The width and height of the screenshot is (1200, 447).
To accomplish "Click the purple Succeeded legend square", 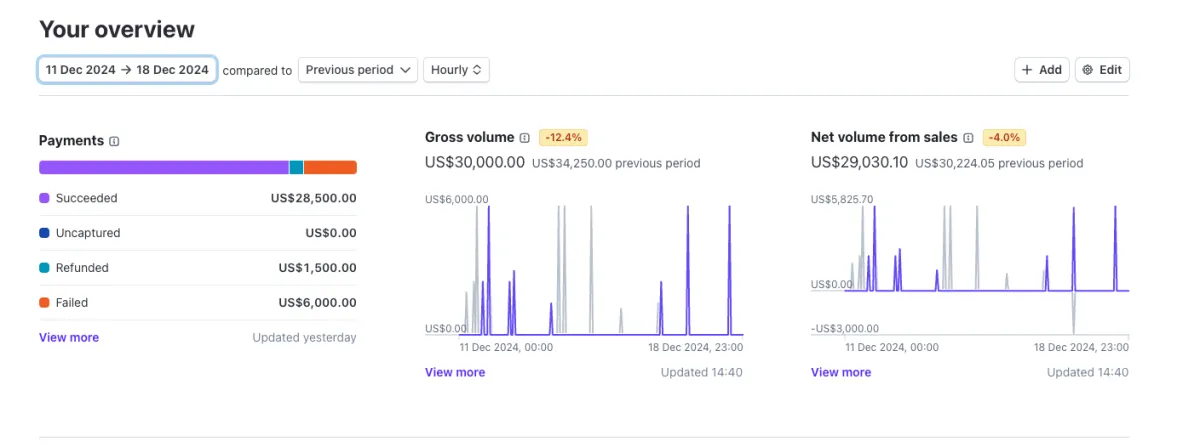I will pos(44,199).
